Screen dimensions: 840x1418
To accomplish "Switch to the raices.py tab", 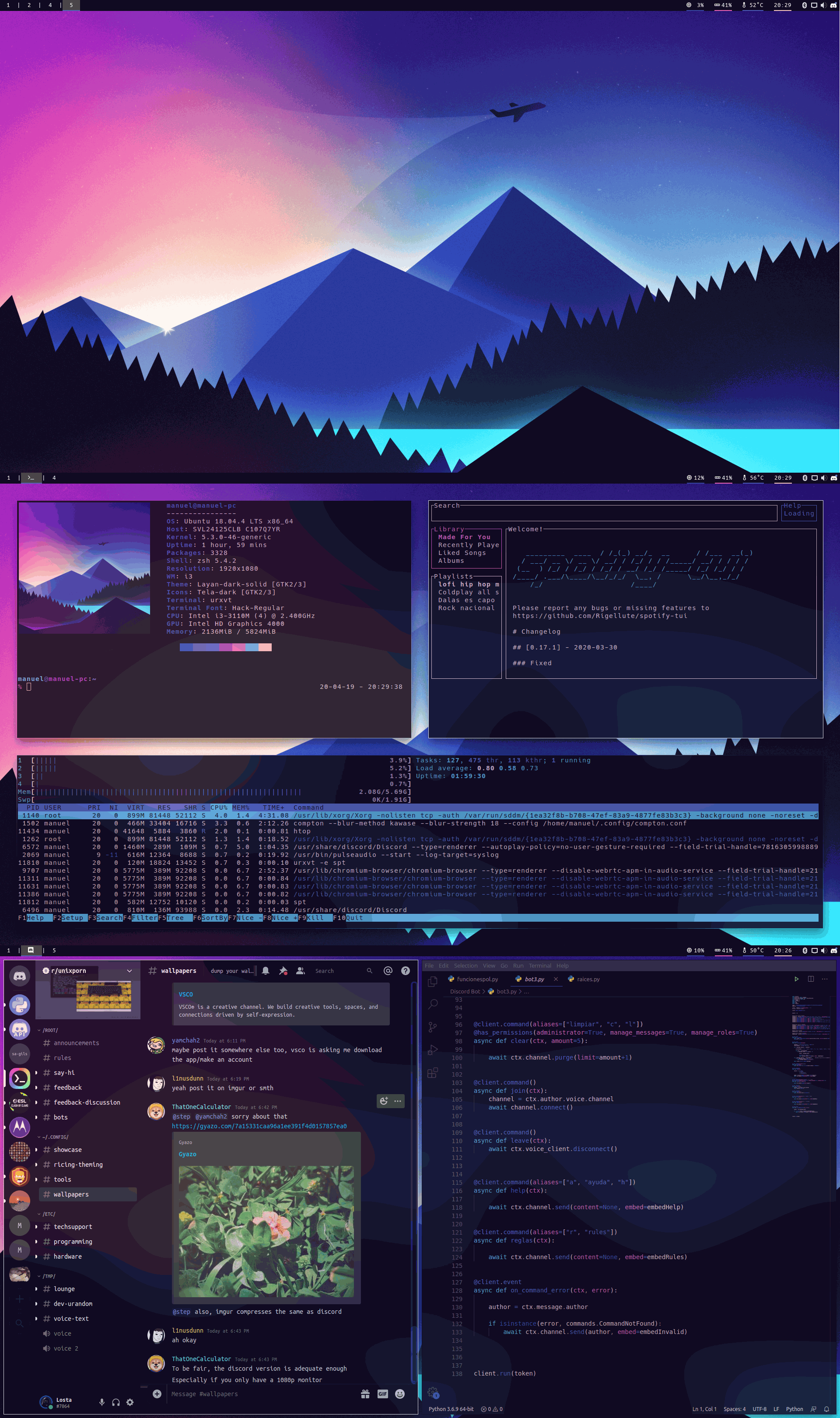I will [x=584, y=979].
